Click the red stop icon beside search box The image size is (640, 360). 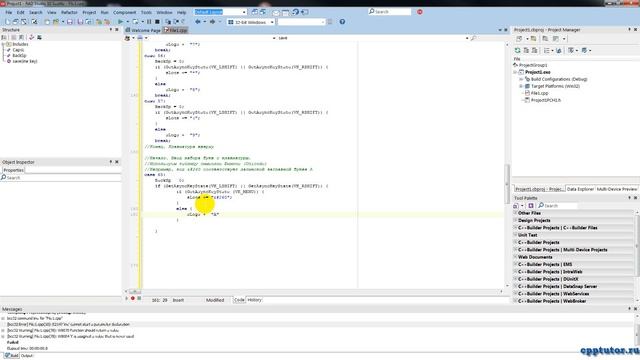pos(420,12)
